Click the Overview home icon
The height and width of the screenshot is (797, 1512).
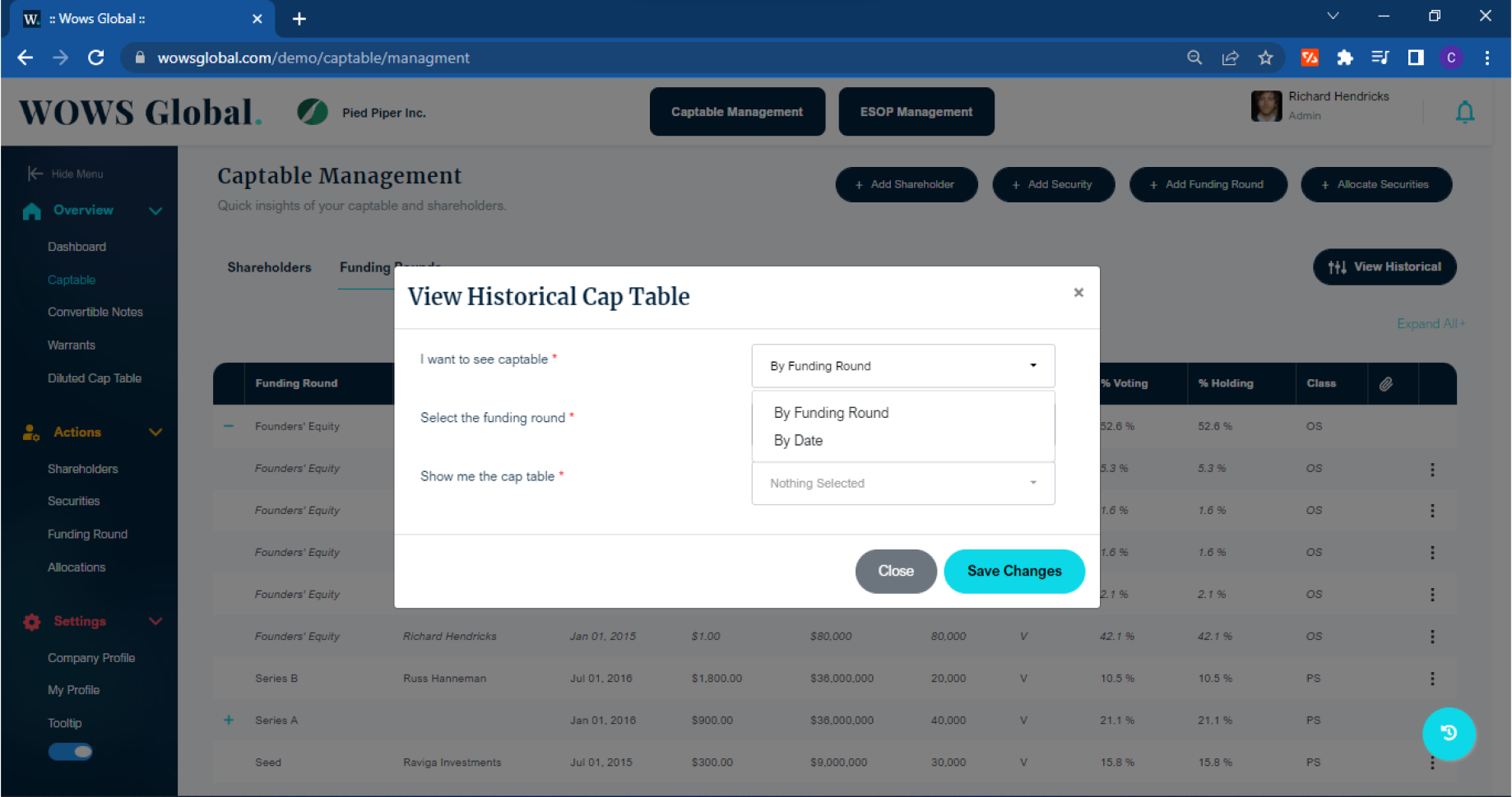(x=32, y=211)
